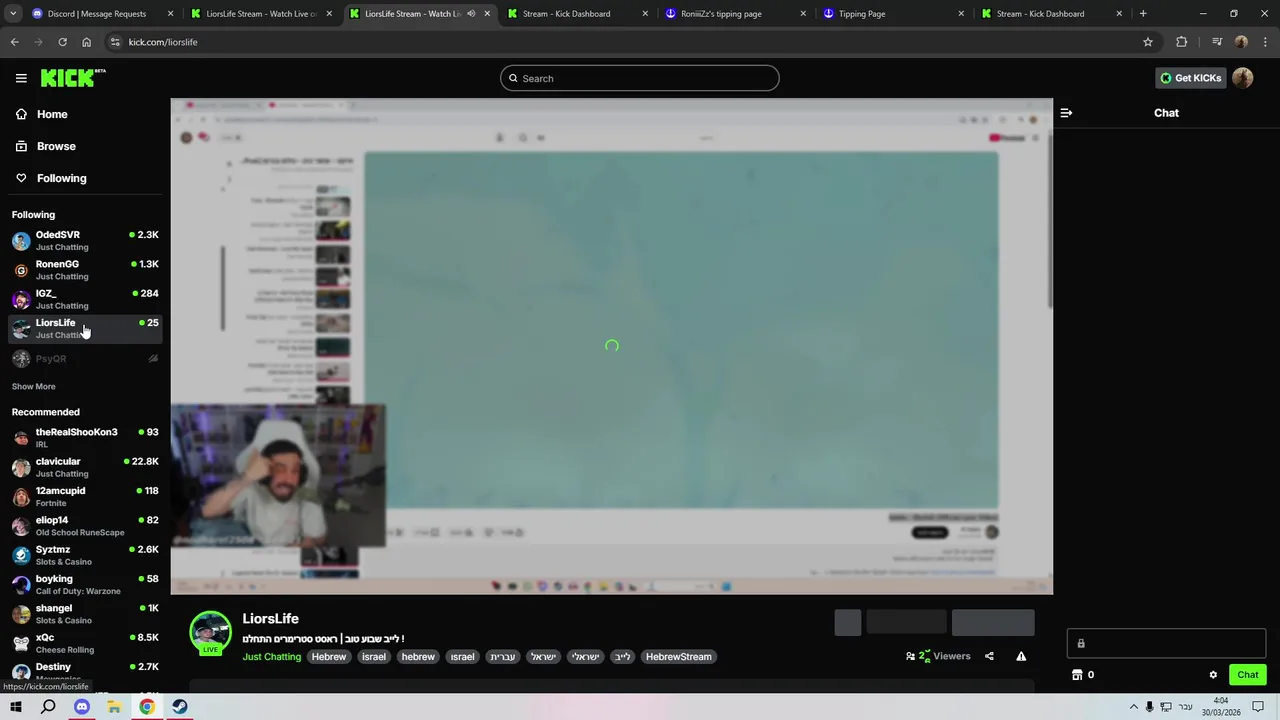This screenshot has height=720, width=1280.
Task: Report stream with warning icon
Action: pos(1021,656)
